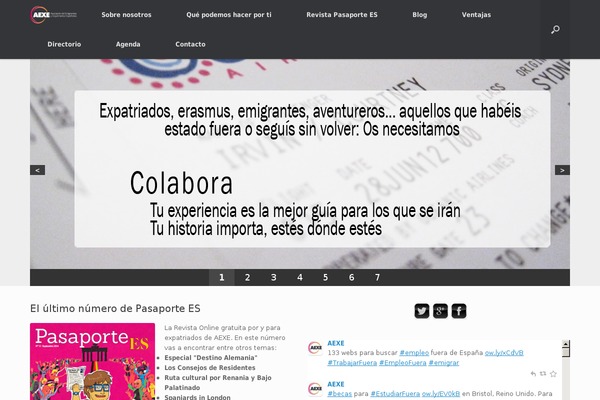600x400 pixels.
Task: Click the Twitter feed scrollbar up arrow
Action: [x=566, y=344]
